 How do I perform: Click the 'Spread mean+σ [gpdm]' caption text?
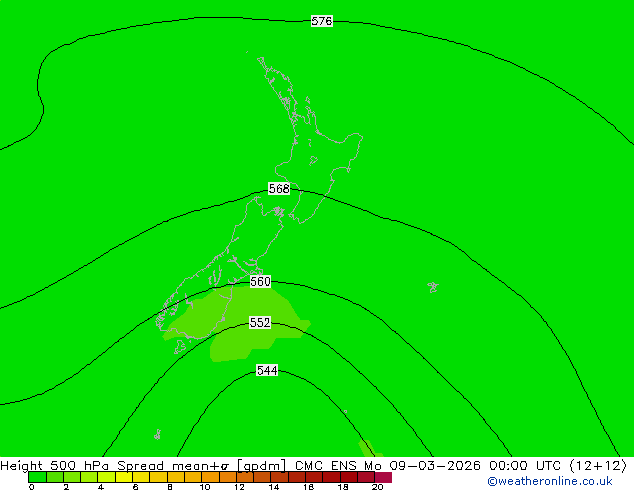pyautogui.click(x=202, y=466)
